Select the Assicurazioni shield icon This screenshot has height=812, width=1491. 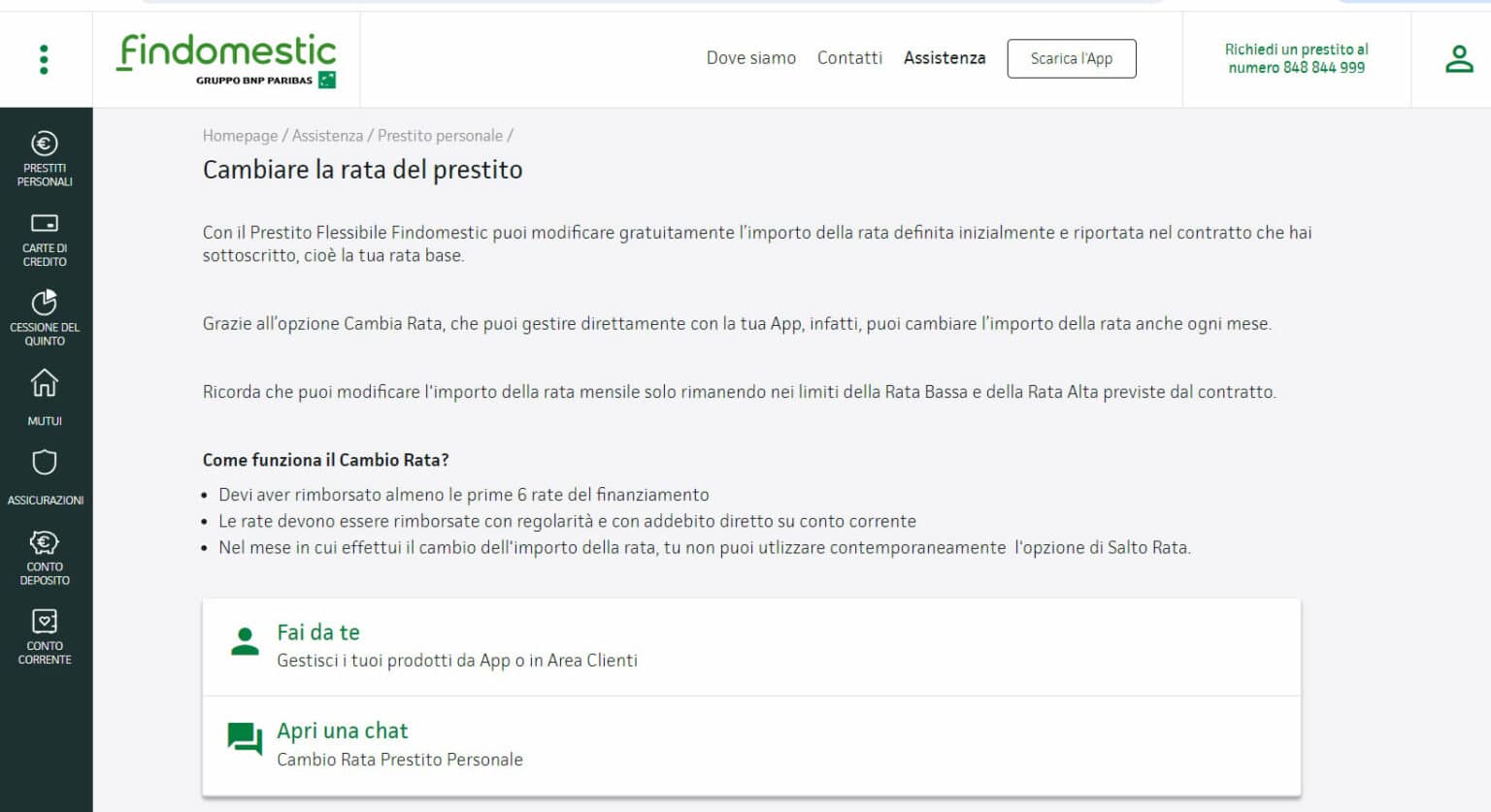coord(45,464)
